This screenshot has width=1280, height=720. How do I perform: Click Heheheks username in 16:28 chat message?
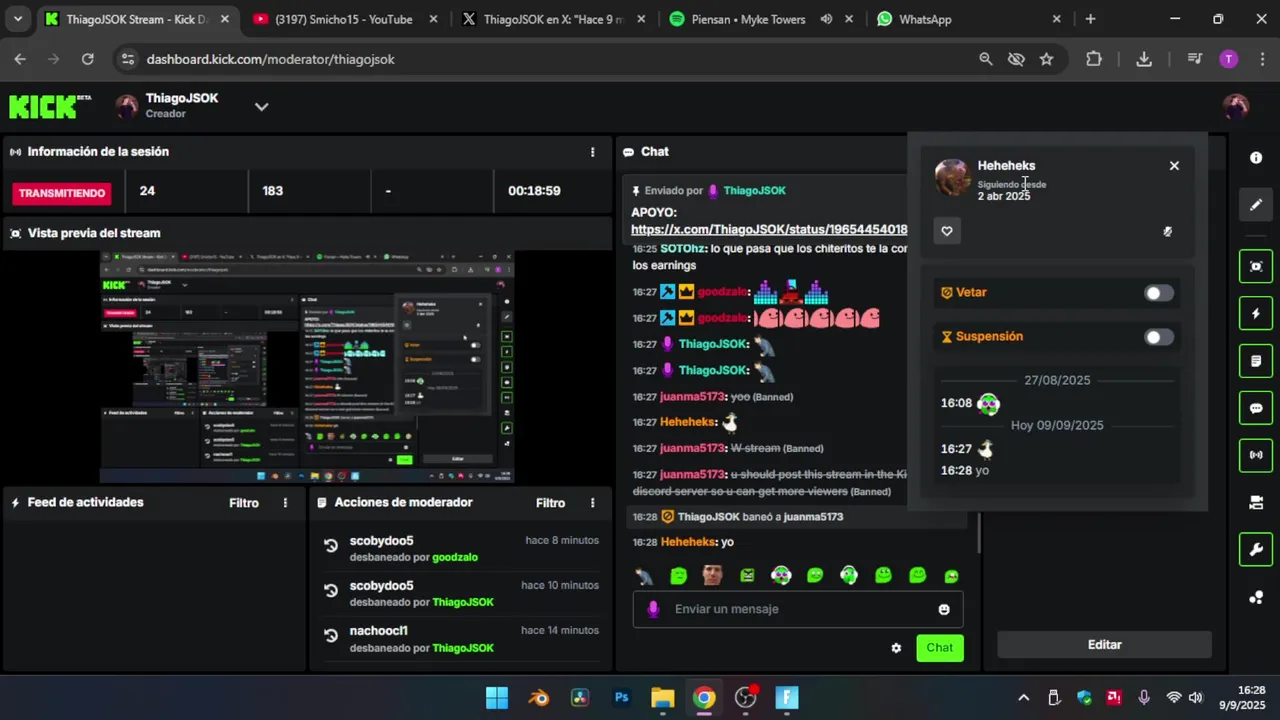(x=688, y=542)
